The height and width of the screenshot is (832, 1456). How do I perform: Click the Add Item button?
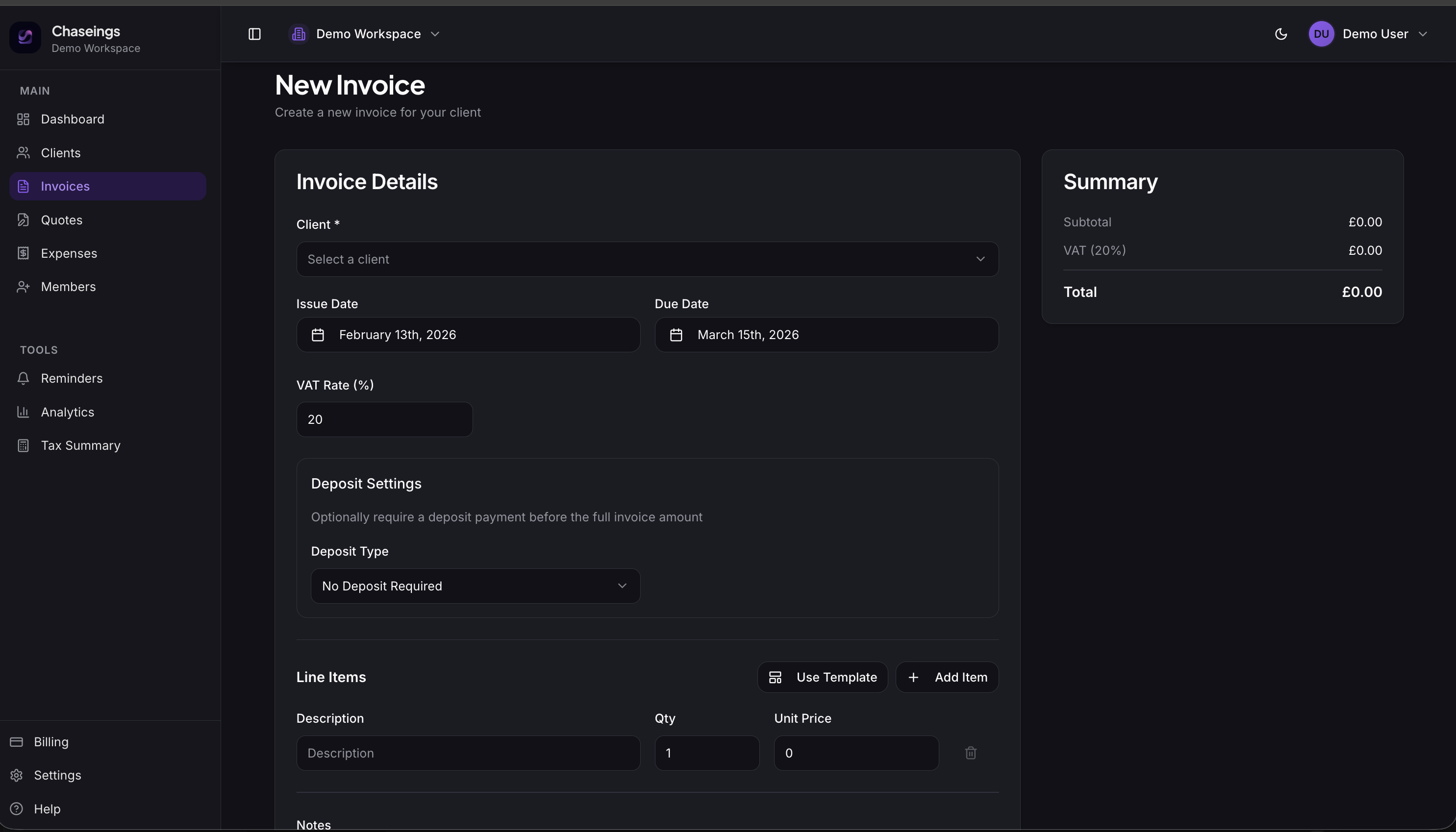tap(947, 677)
